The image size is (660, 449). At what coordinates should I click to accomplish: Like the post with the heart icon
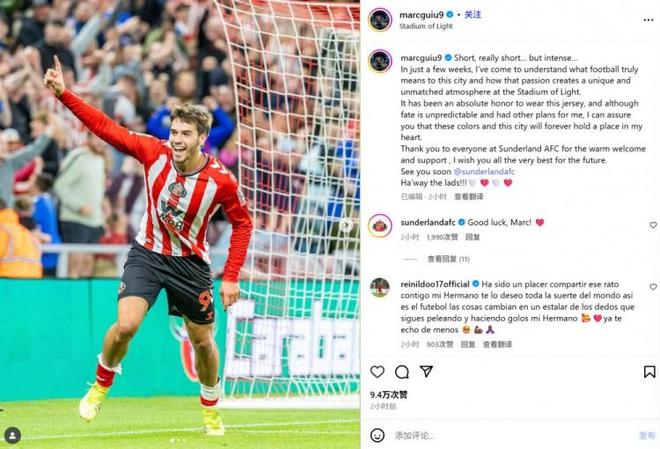(x=377, y=372)
